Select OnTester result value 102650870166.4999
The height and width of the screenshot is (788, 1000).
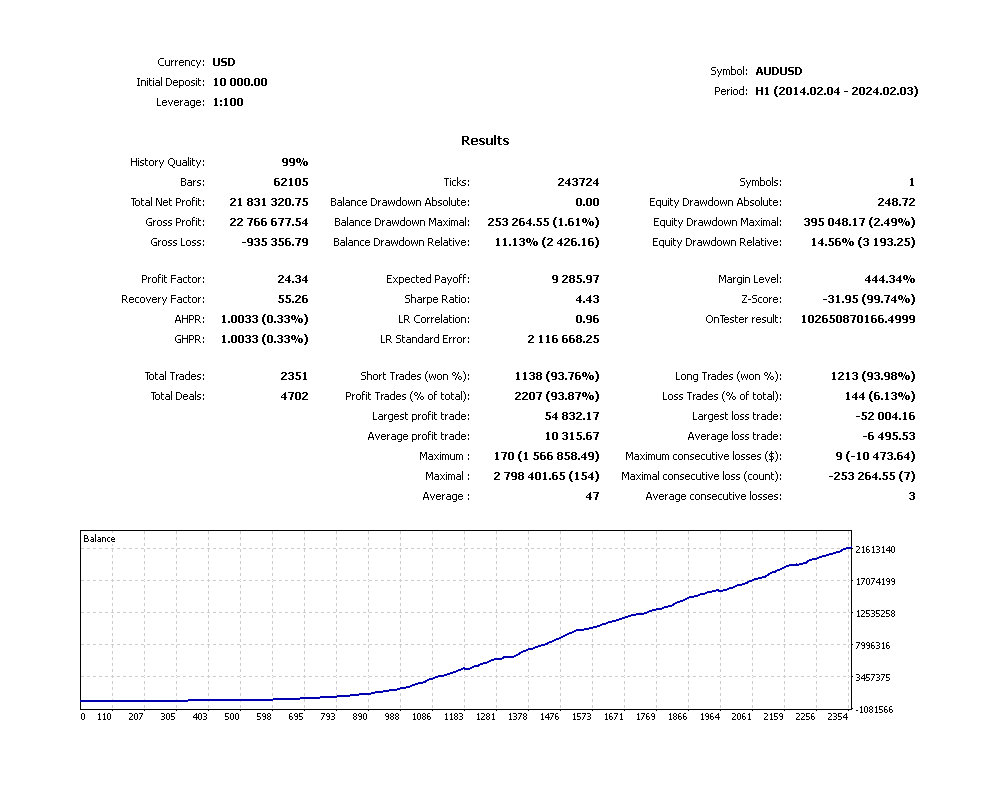(x=858, y=319)
